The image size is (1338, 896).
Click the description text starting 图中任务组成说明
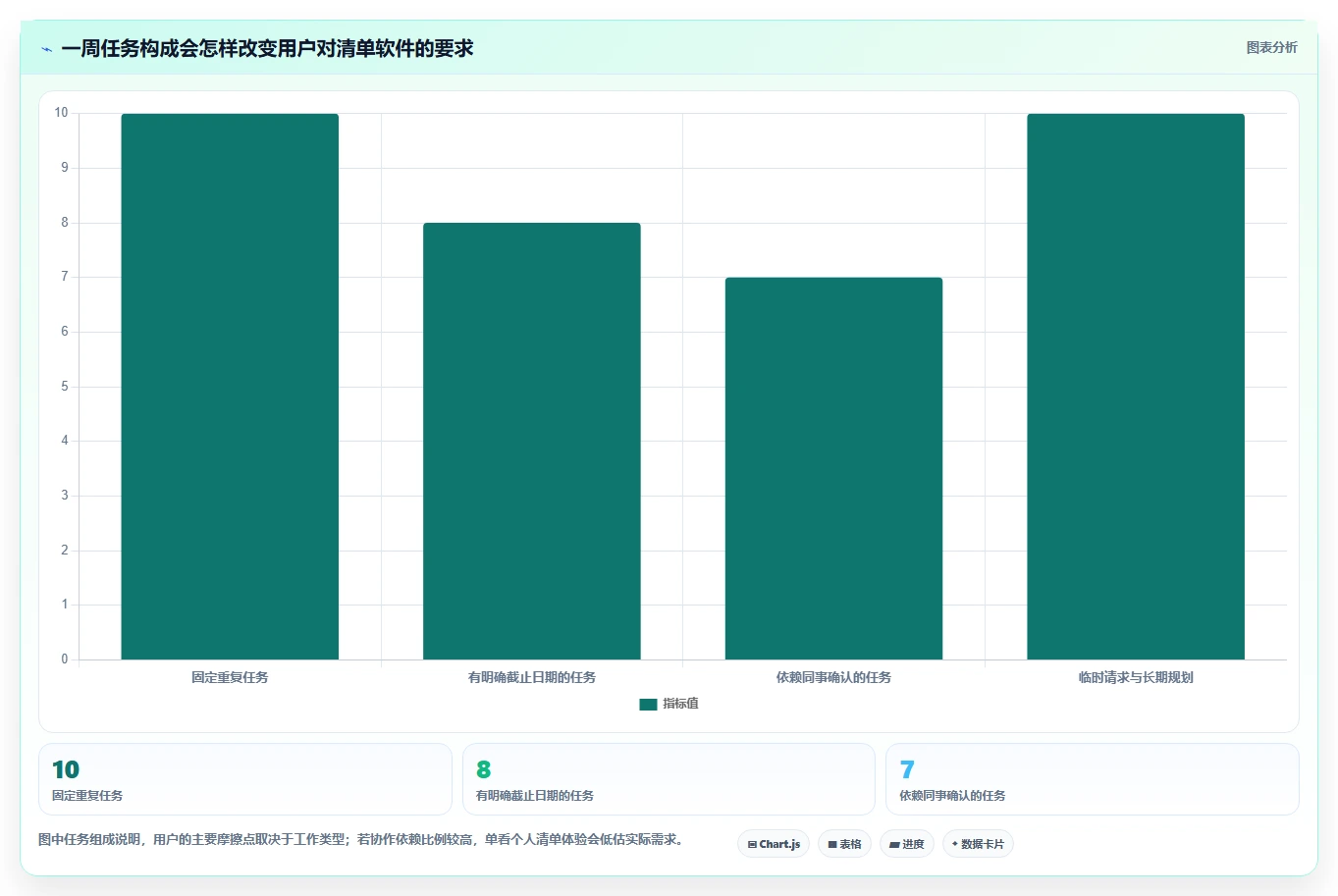click(361, 839)
